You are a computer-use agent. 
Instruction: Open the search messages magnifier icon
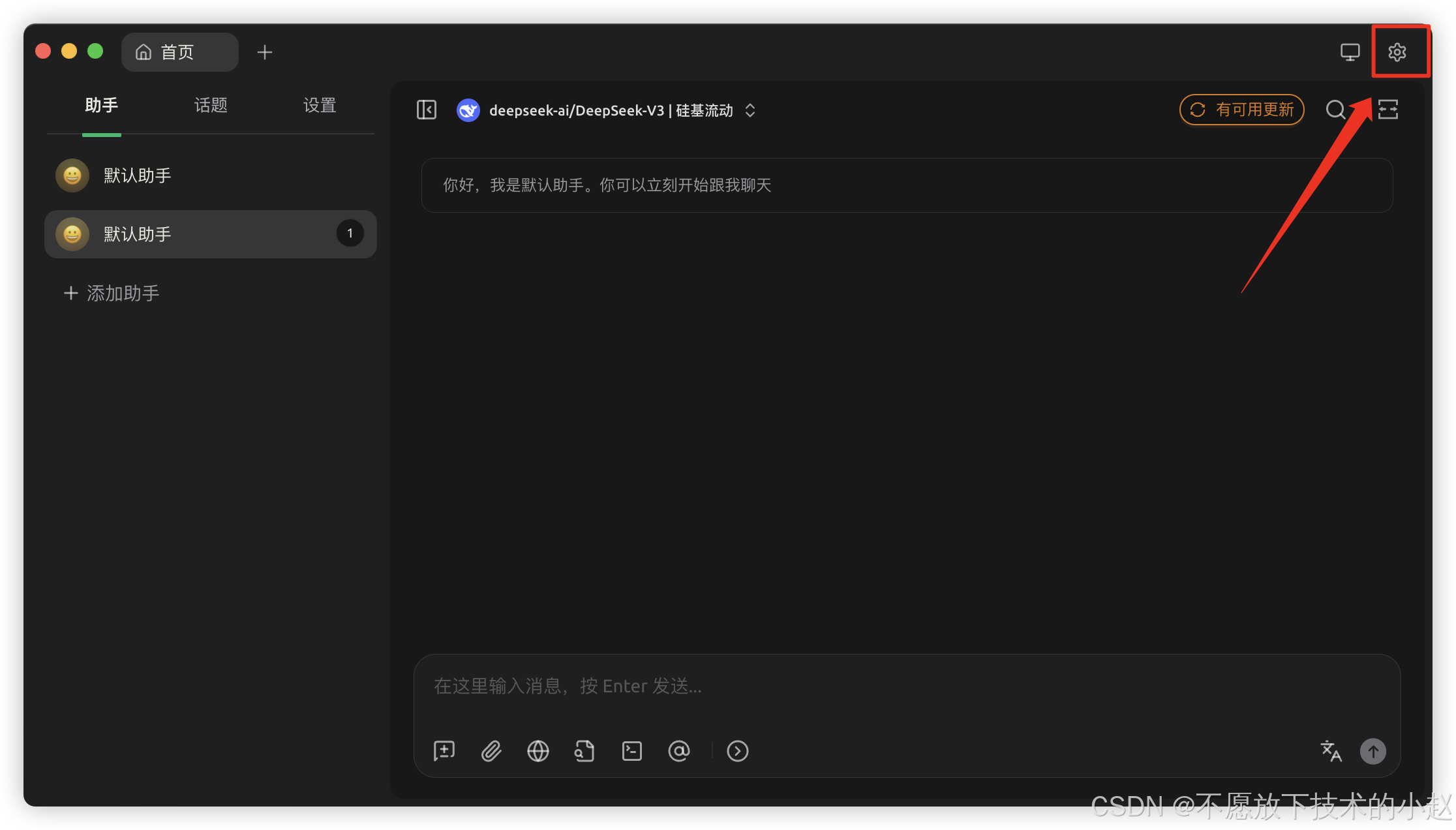click(1335, 110)
